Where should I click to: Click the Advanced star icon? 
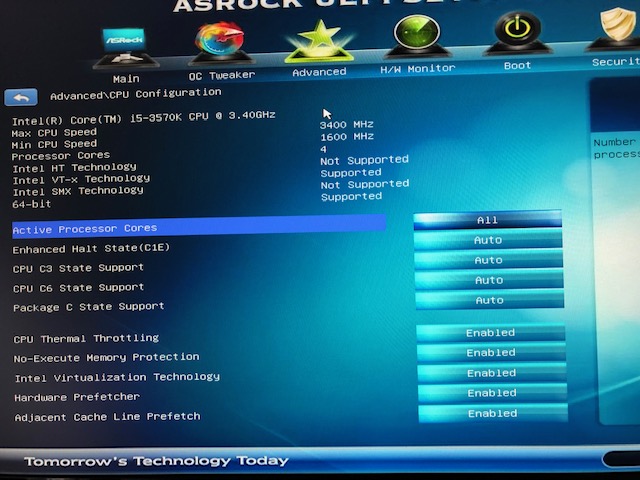coord(319,42)
